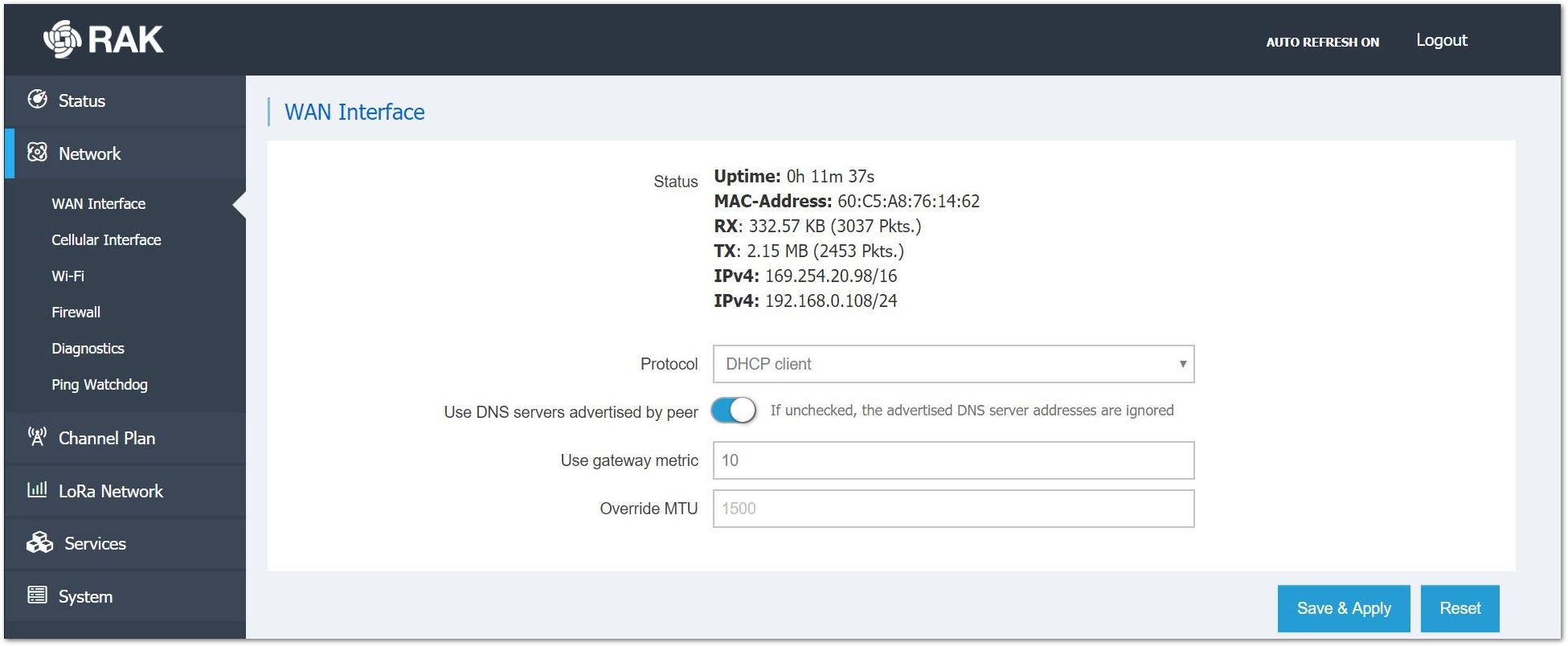Click the Status gauge icon in sidebar

(x=37, y=100)
